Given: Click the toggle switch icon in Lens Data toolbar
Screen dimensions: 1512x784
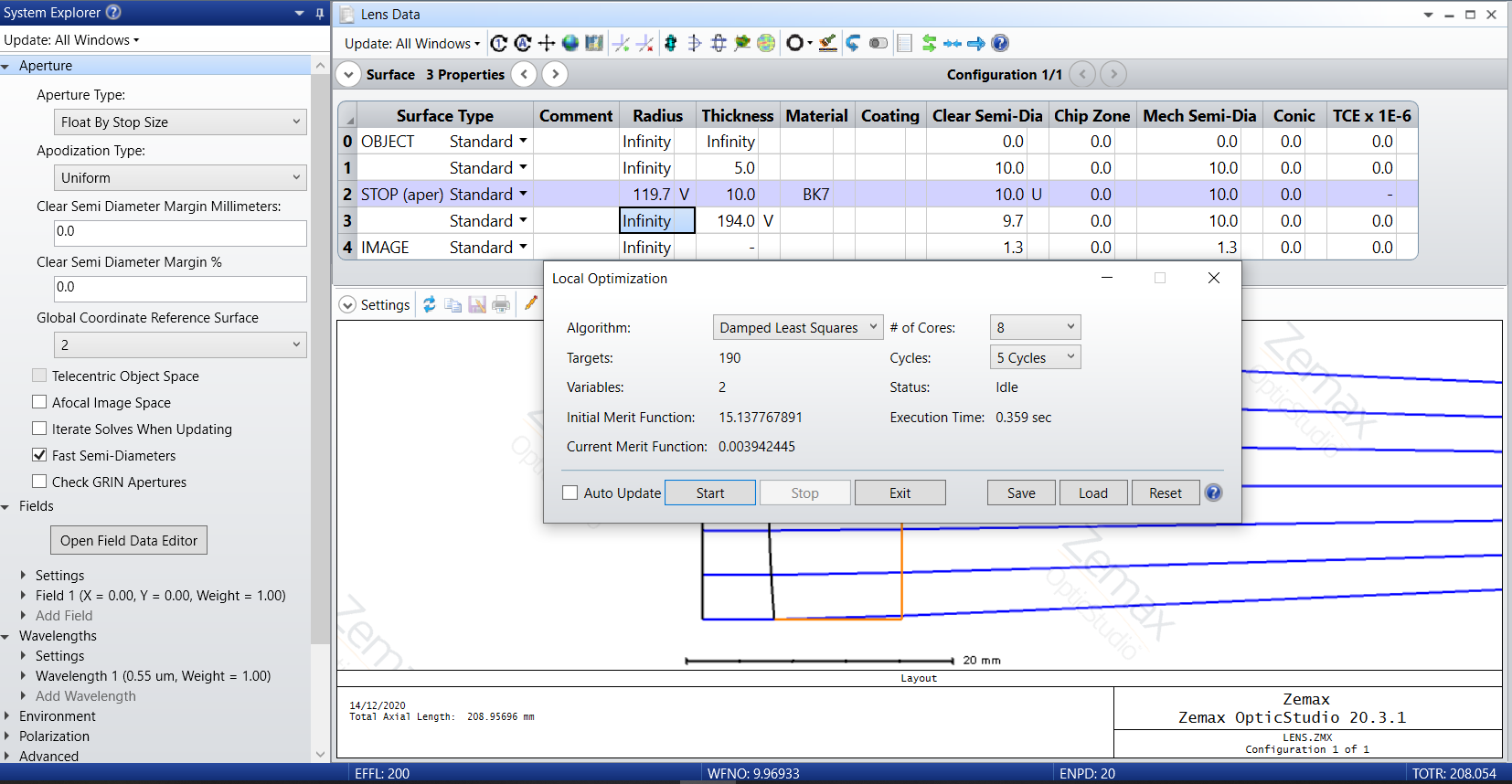Looking at the screenshot, I should (878, 43).
